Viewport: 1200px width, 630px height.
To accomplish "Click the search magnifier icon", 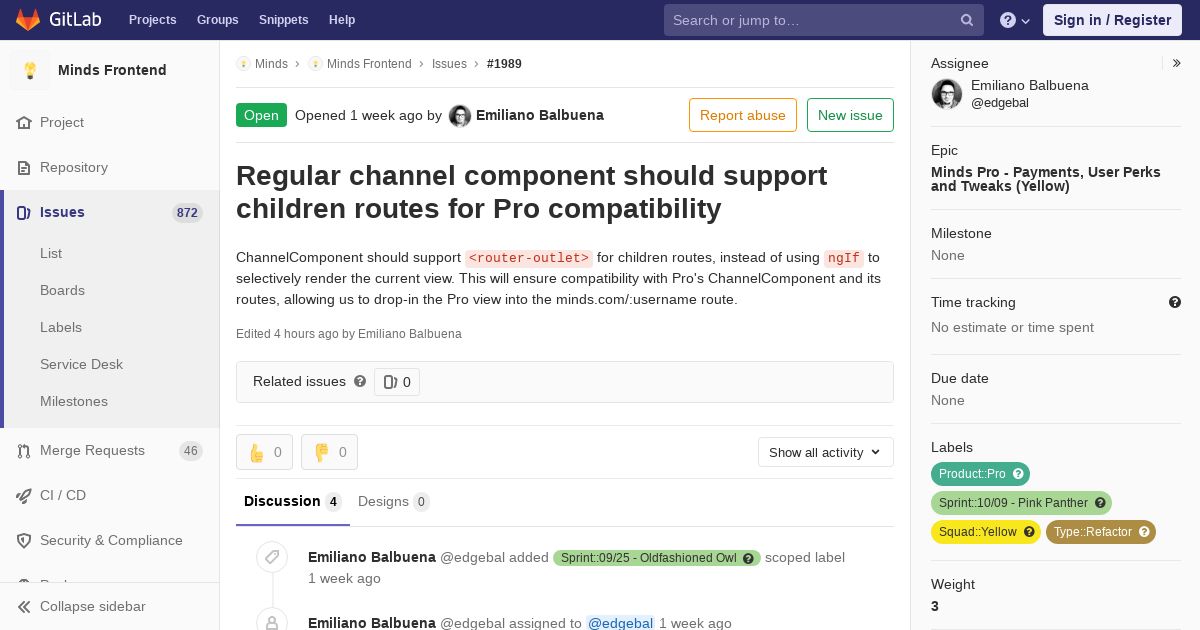I will [x=967, y=20].
